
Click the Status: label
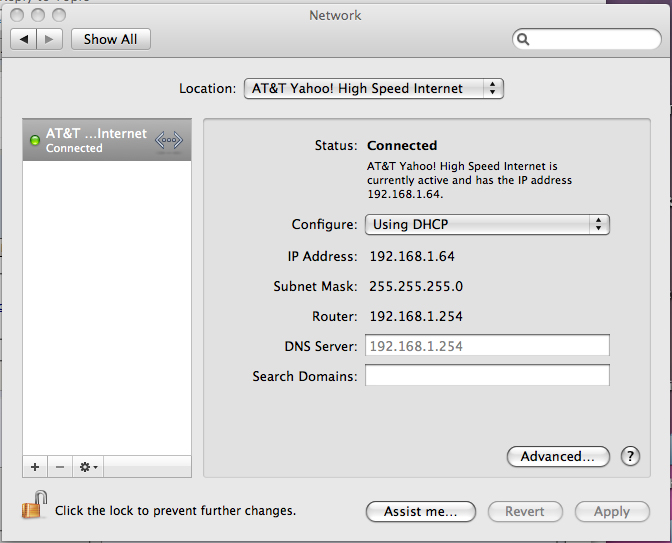[x=336, y=146]
